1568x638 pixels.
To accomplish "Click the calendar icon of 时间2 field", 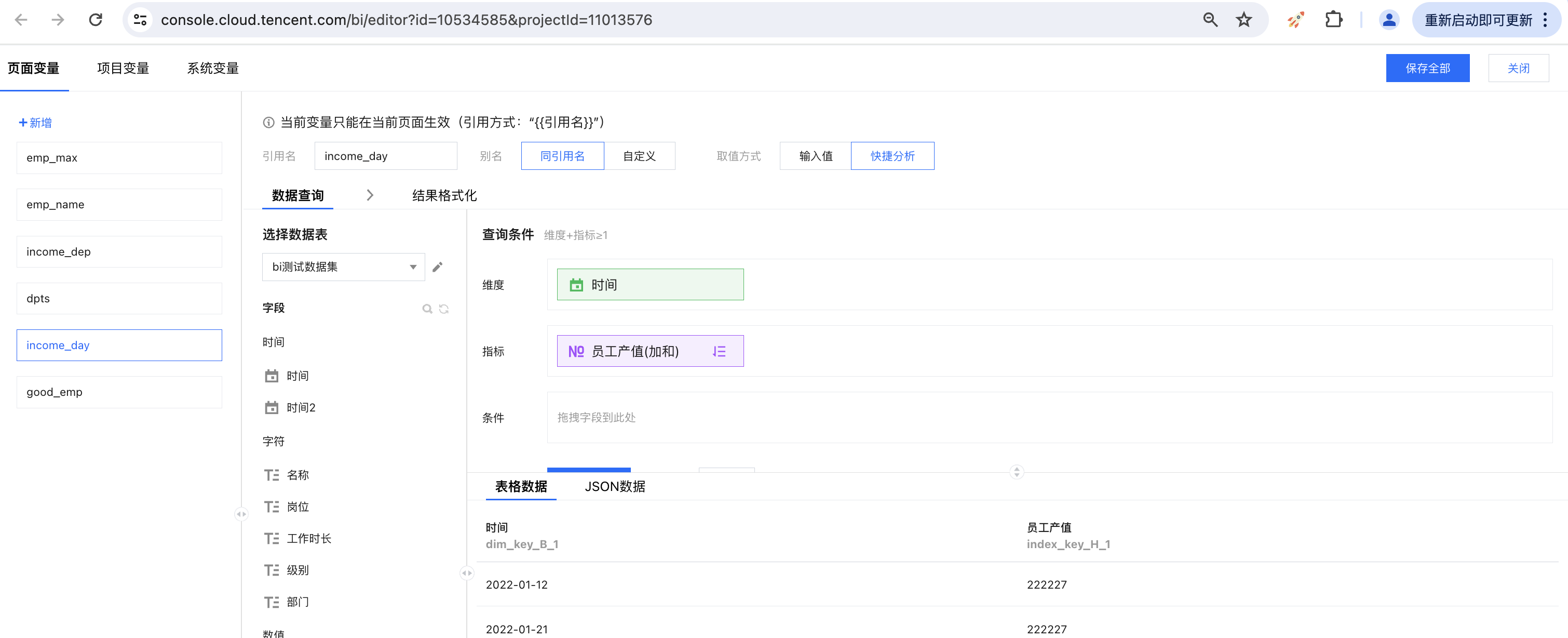I will pyautogui.click(x=272, y=408).
